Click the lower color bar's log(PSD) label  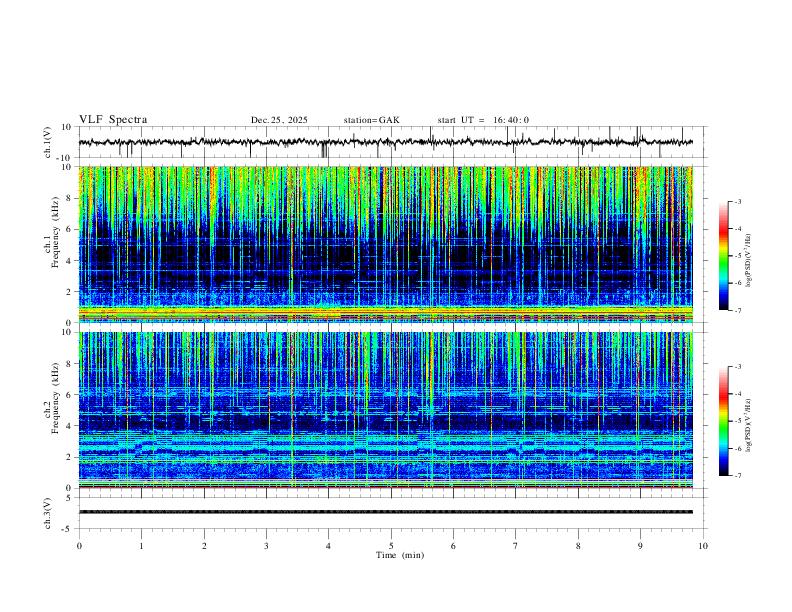point(749,425)
